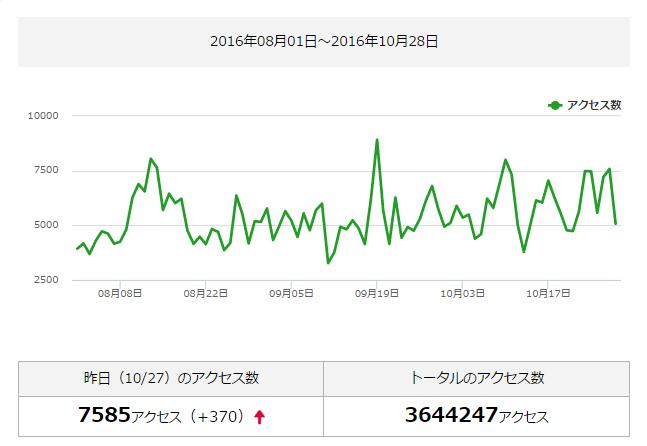Image resolution: width=647 pixels, height=446 pixels.
Task: Click the 10000 y-axis label
Action: [44, 116]
